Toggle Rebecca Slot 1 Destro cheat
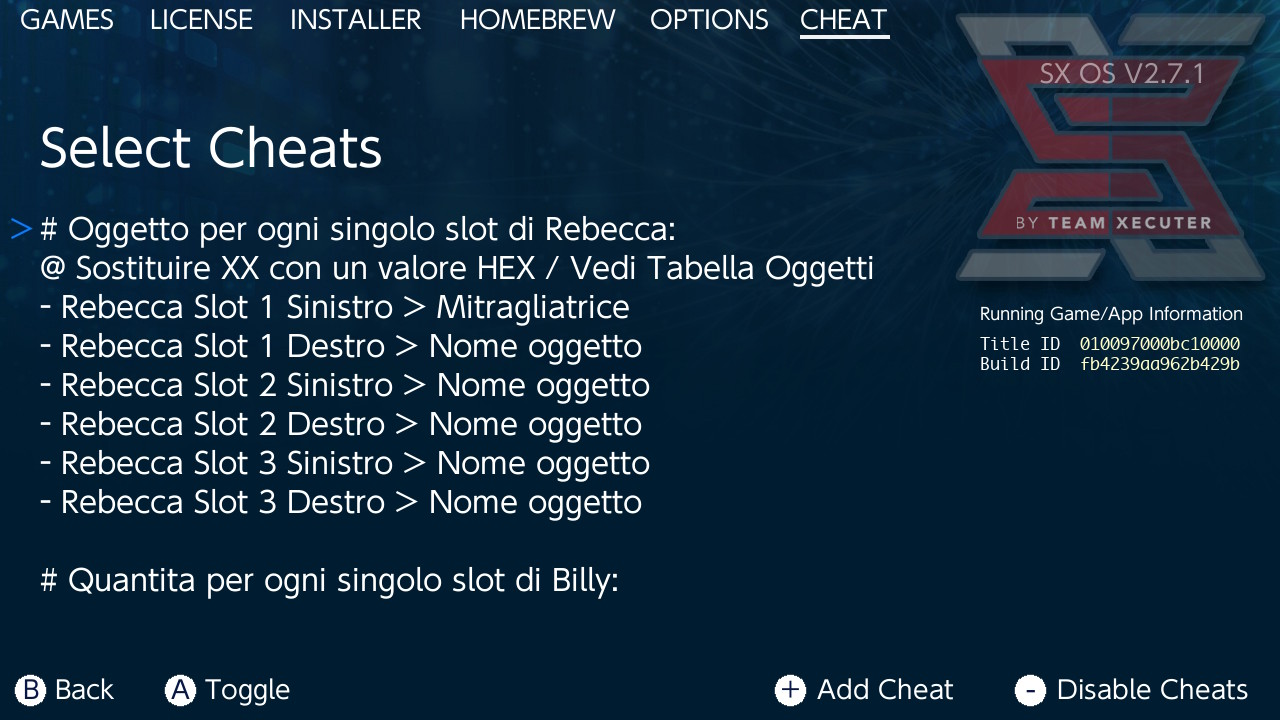This screenshot has width=1280, height=720. click(x=341, y=346)
